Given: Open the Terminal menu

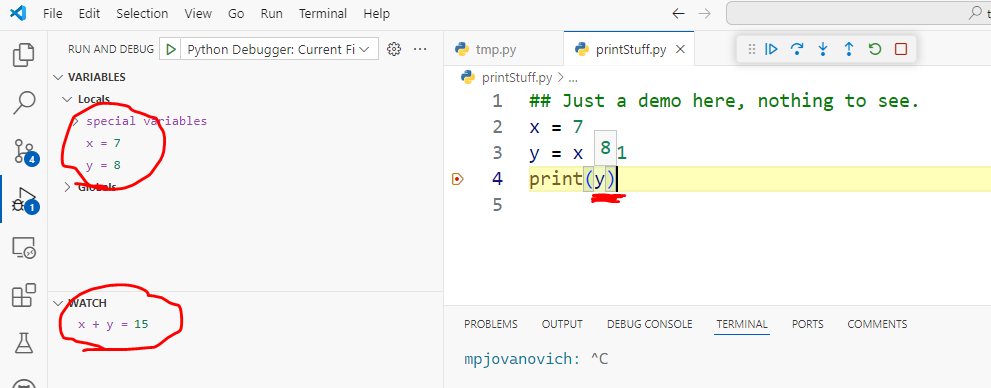Looking at the screenshot, I should pyautogui.click(x=323, y=13).
